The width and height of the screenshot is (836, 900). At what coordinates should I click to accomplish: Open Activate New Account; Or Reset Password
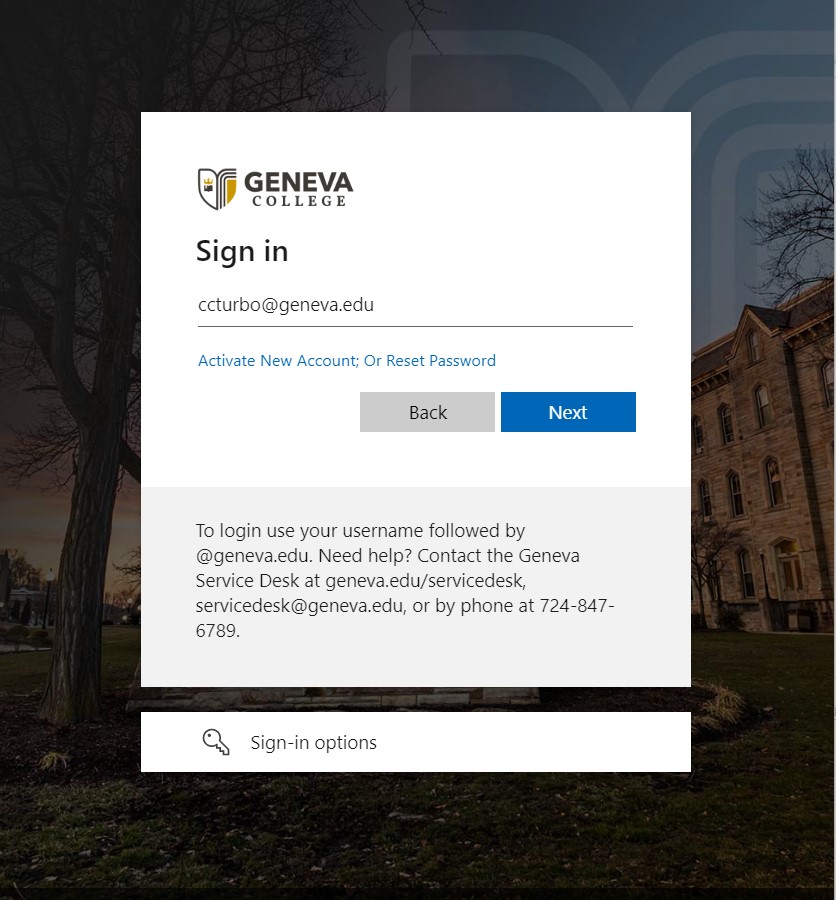(x=346, y=361)
